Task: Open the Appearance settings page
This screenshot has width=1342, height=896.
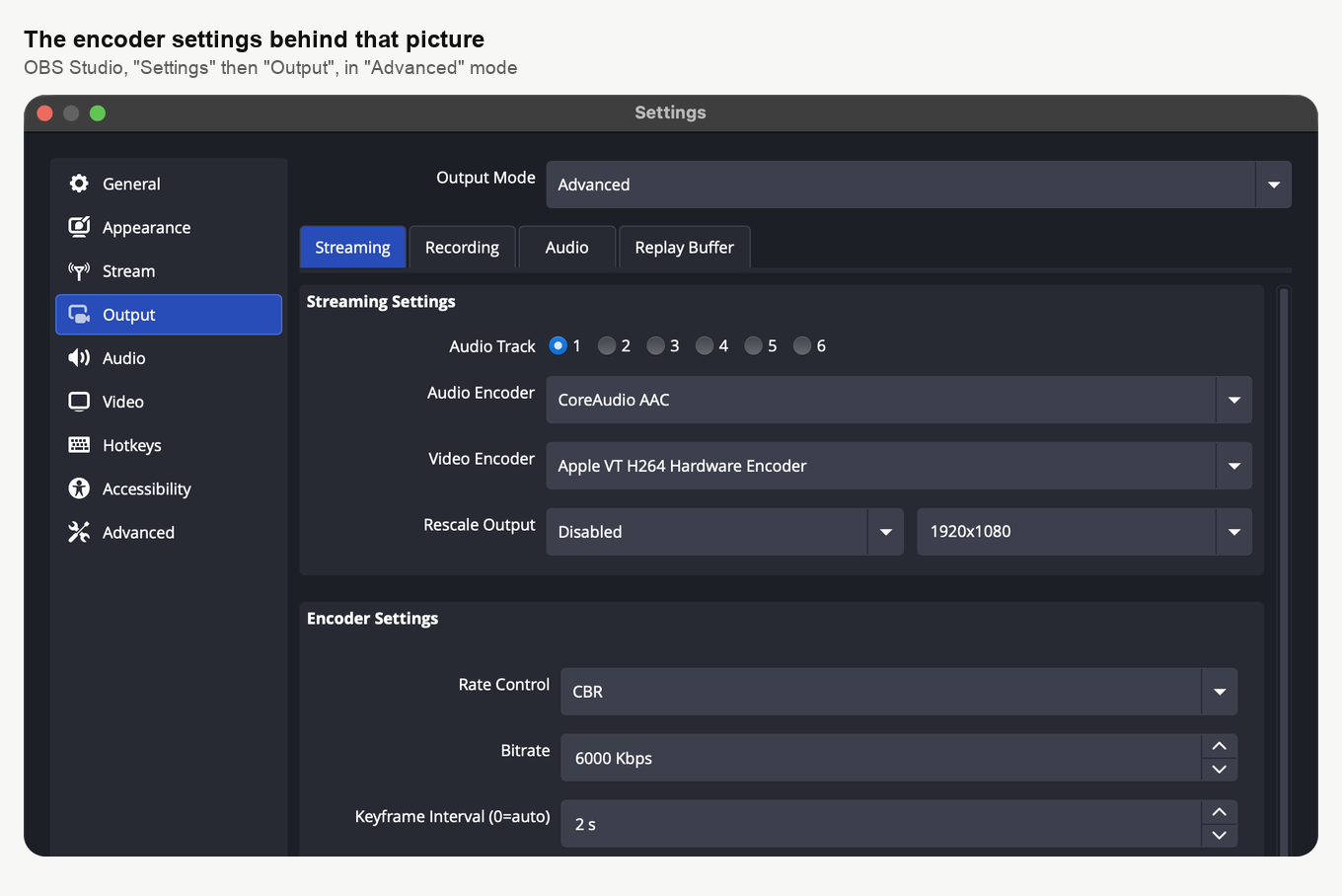Action: [x=169, y=227]
